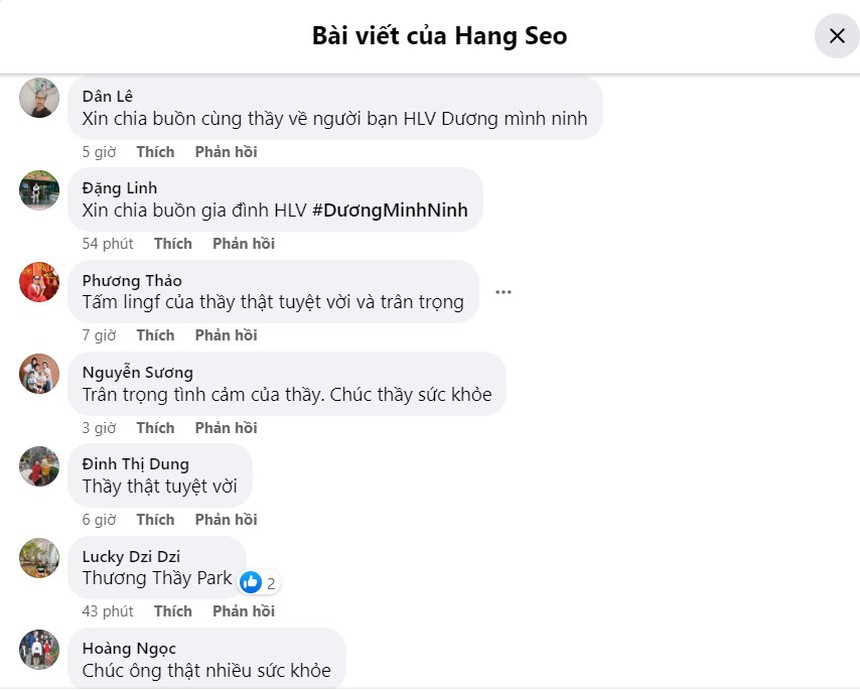The width and height of the screenshot is (860, 690).
Task: Like Đặng Linh's comment using Thích
Action: click(x=172, y=243)
